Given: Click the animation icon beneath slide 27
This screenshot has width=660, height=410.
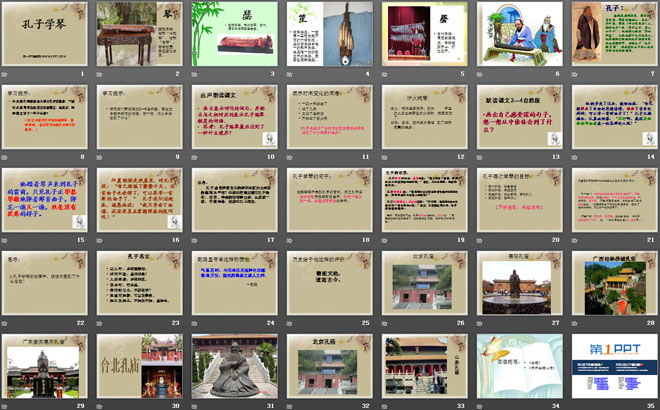Looking at the screenshot, I should [x=480, y=323].
